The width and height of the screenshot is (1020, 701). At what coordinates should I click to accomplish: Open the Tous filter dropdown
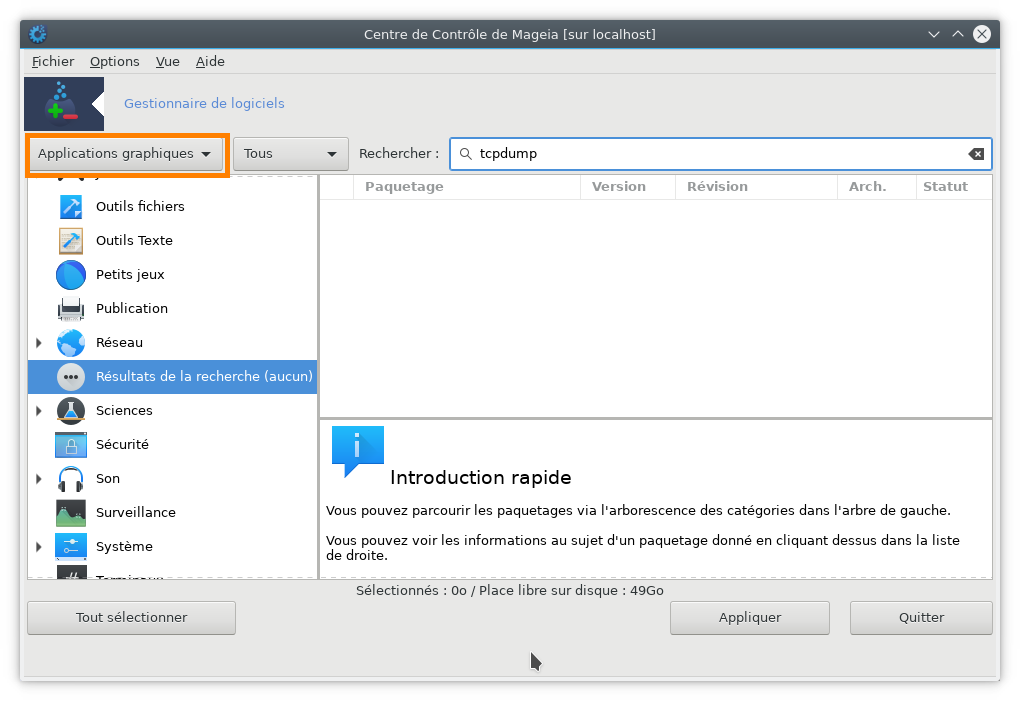point(290,154)
